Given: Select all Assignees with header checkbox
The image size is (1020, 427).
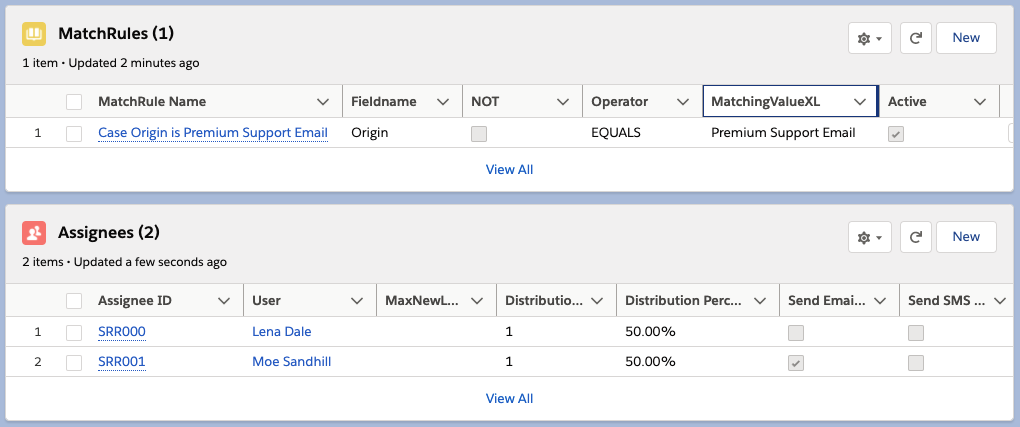Looking at the screenshot, I should point(74,301).
